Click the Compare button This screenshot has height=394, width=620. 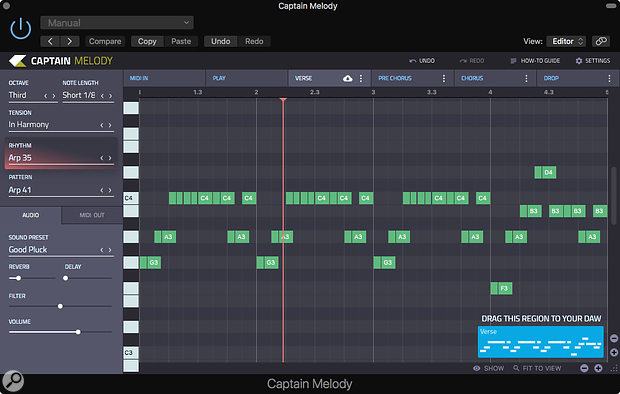coord(105,41)
